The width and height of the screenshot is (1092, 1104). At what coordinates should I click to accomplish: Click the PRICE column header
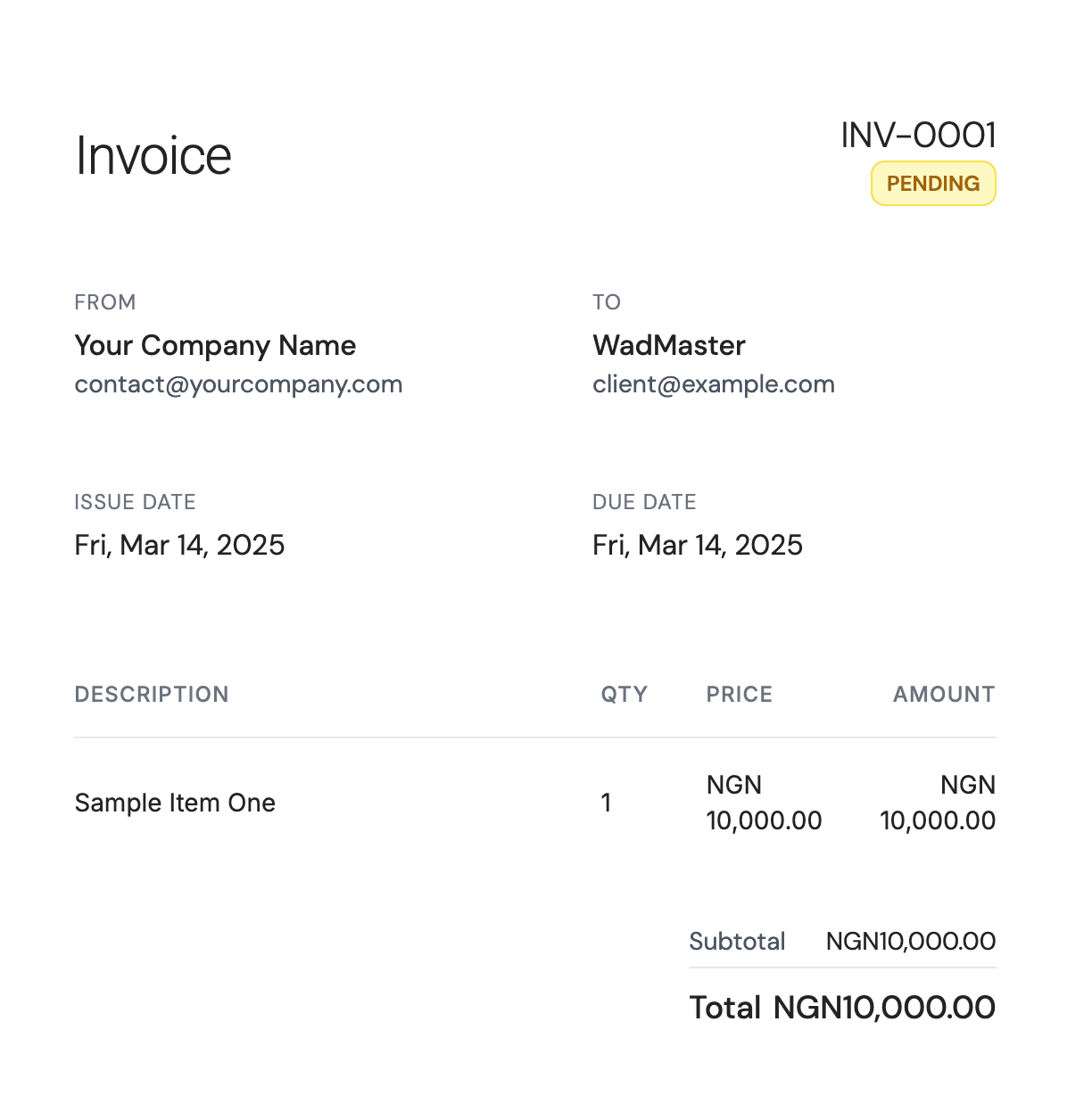point(739,695)
